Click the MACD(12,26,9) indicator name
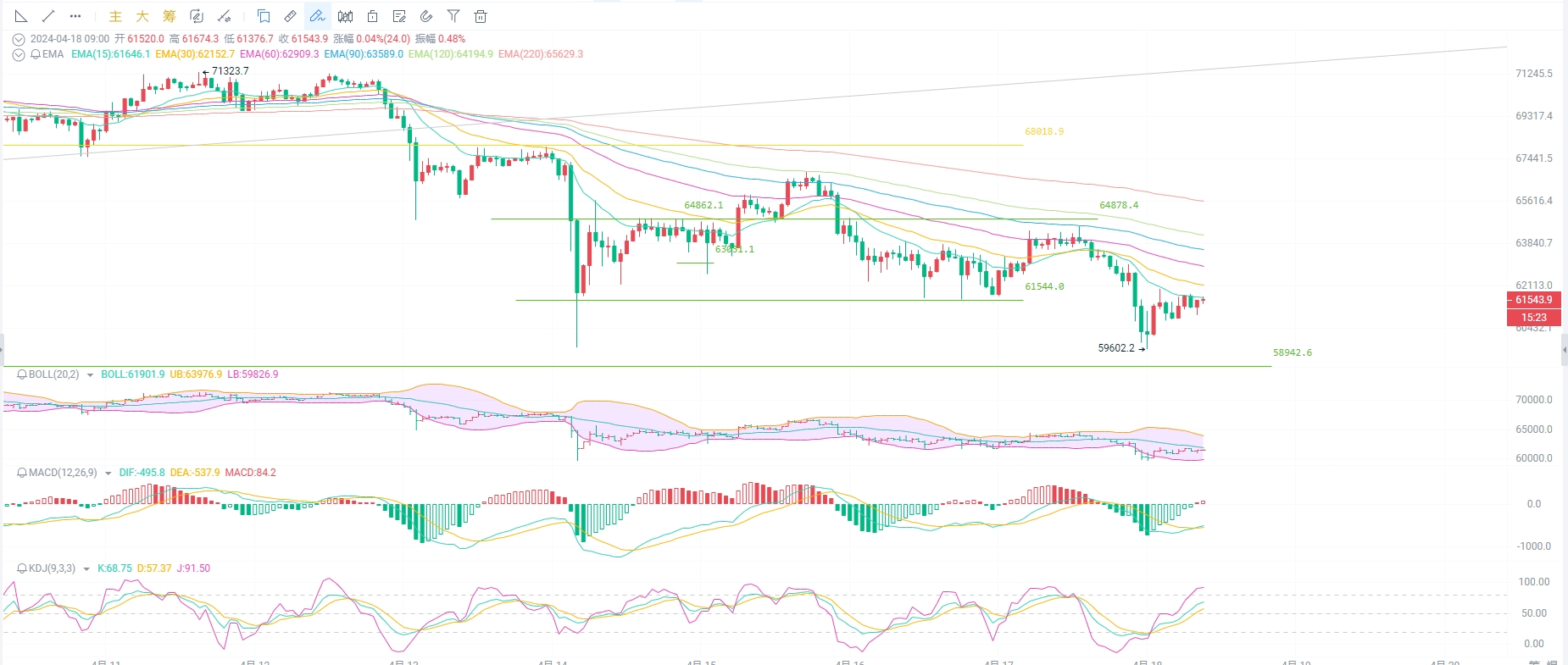The image size is (1568, 665). [63, 473]
